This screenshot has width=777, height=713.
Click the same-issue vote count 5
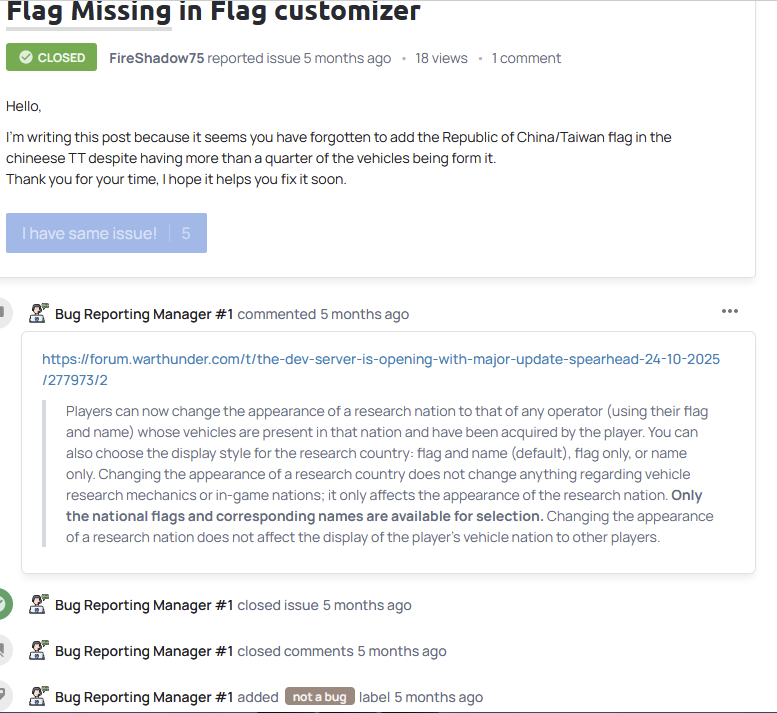click(186, 233)
